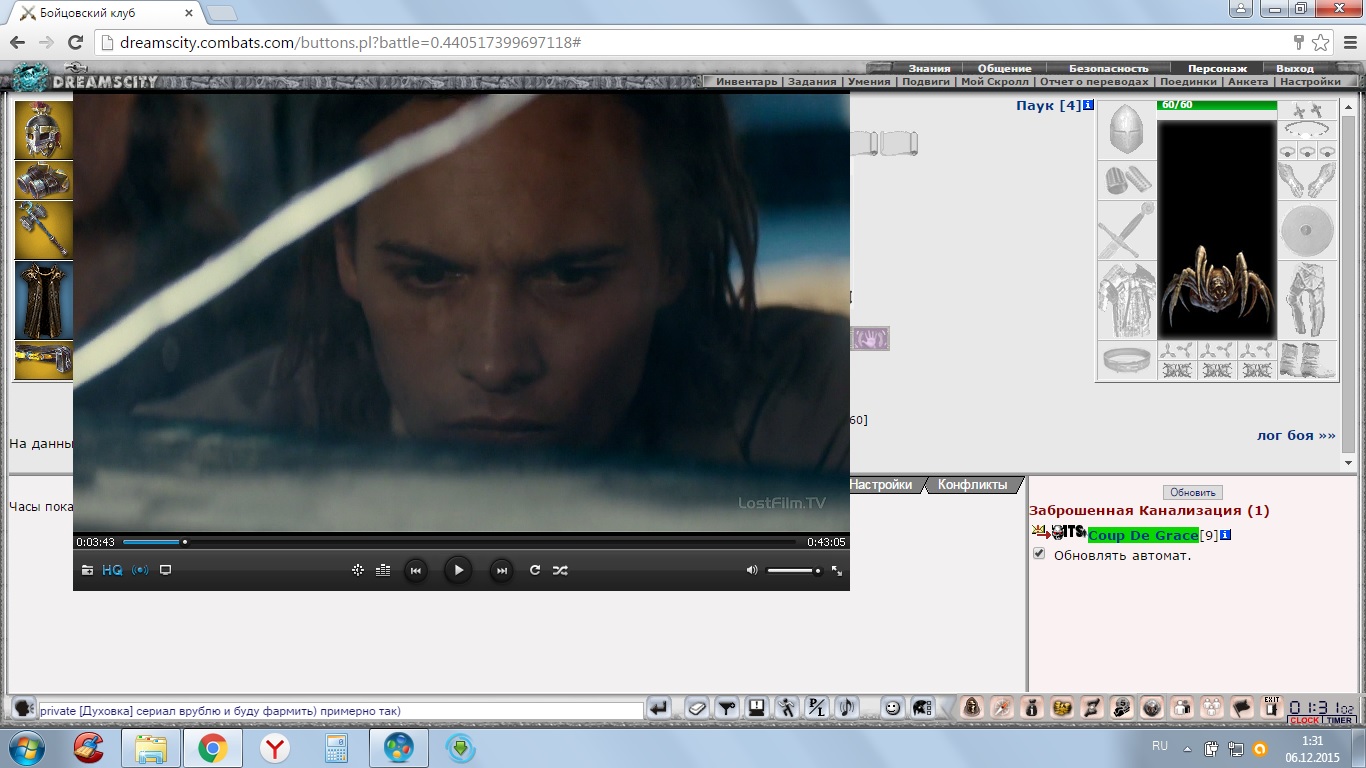1366x768 pixels.
Task: Click the dark robe armor item
Action: 43,300
